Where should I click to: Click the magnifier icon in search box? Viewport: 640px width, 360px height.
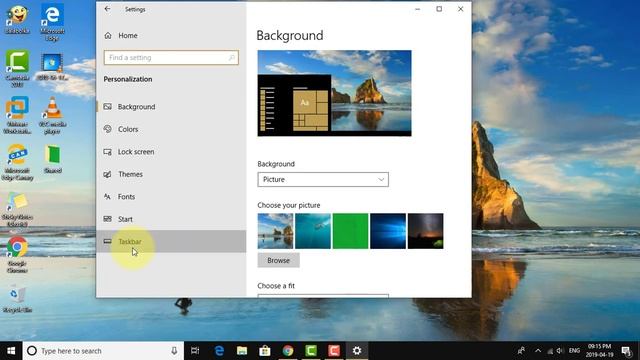pos(232,58)
